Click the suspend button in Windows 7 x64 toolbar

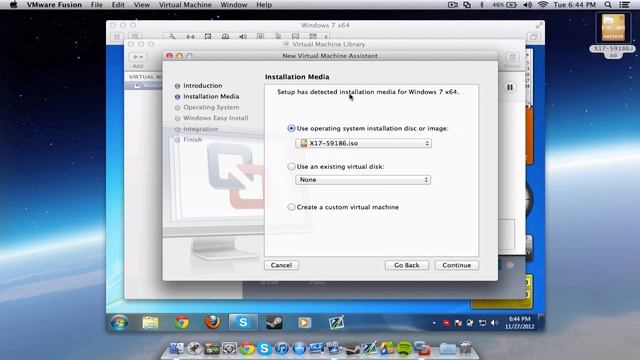pos(117,37)
